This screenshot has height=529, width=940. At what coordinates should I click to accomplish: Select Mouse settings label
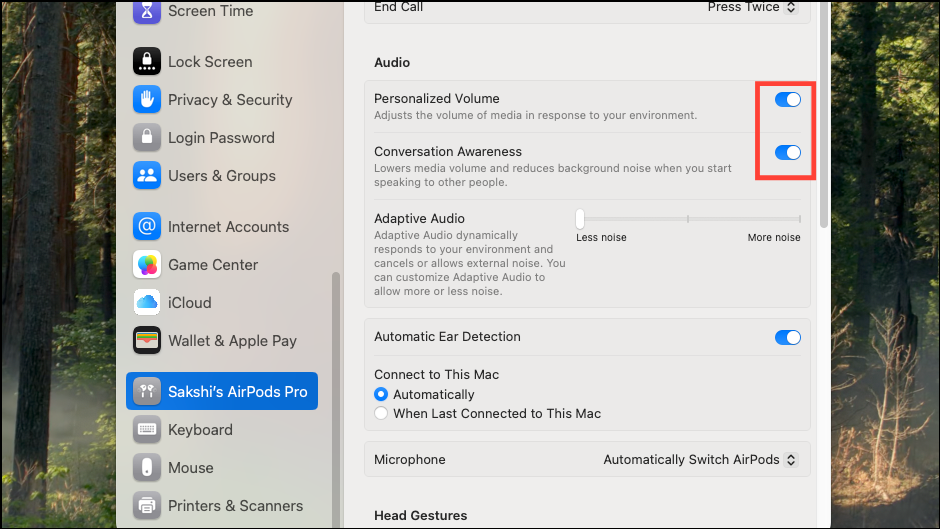click(x=191, y=468)
